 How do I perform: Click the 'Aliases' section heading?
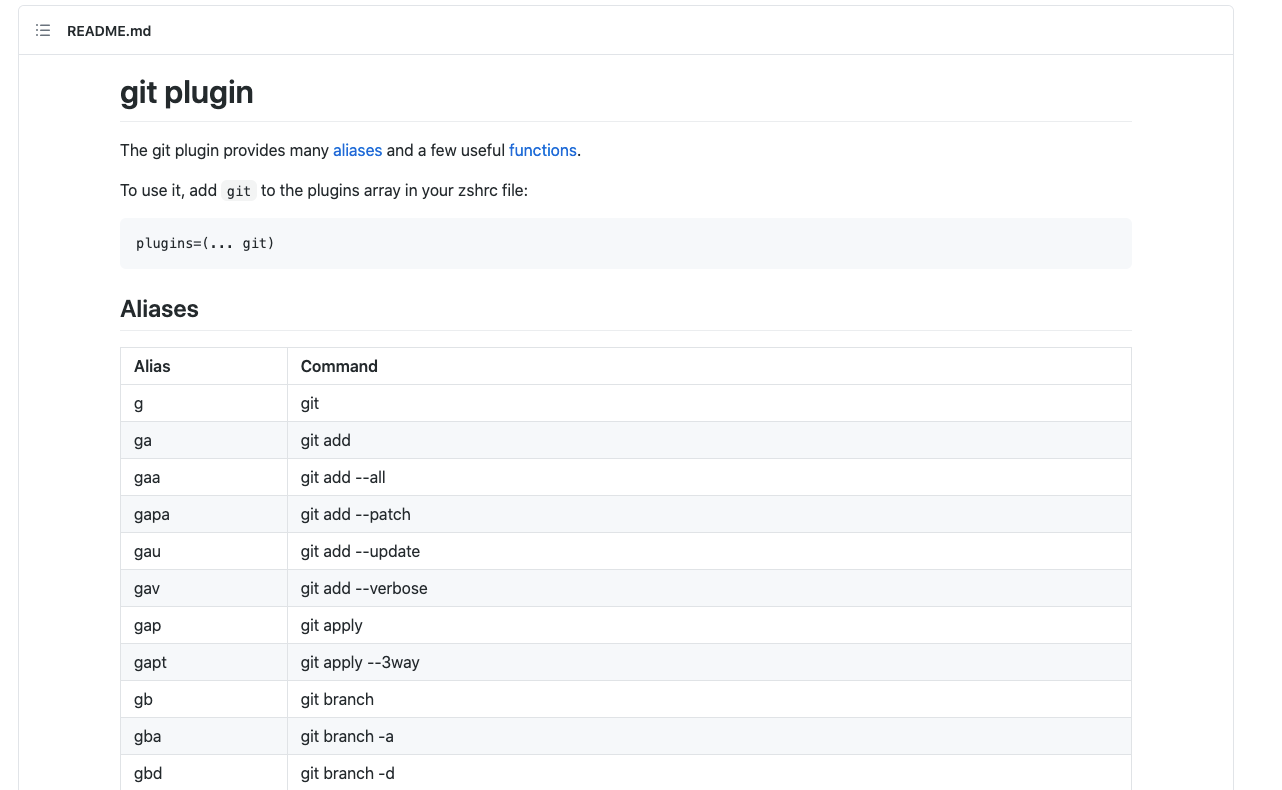160,309
